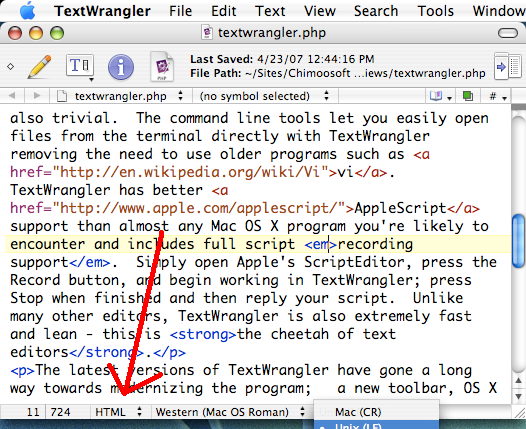Go to previous document arrow
The width and height of the screenshot is (526, 429).
pos(12,96)
